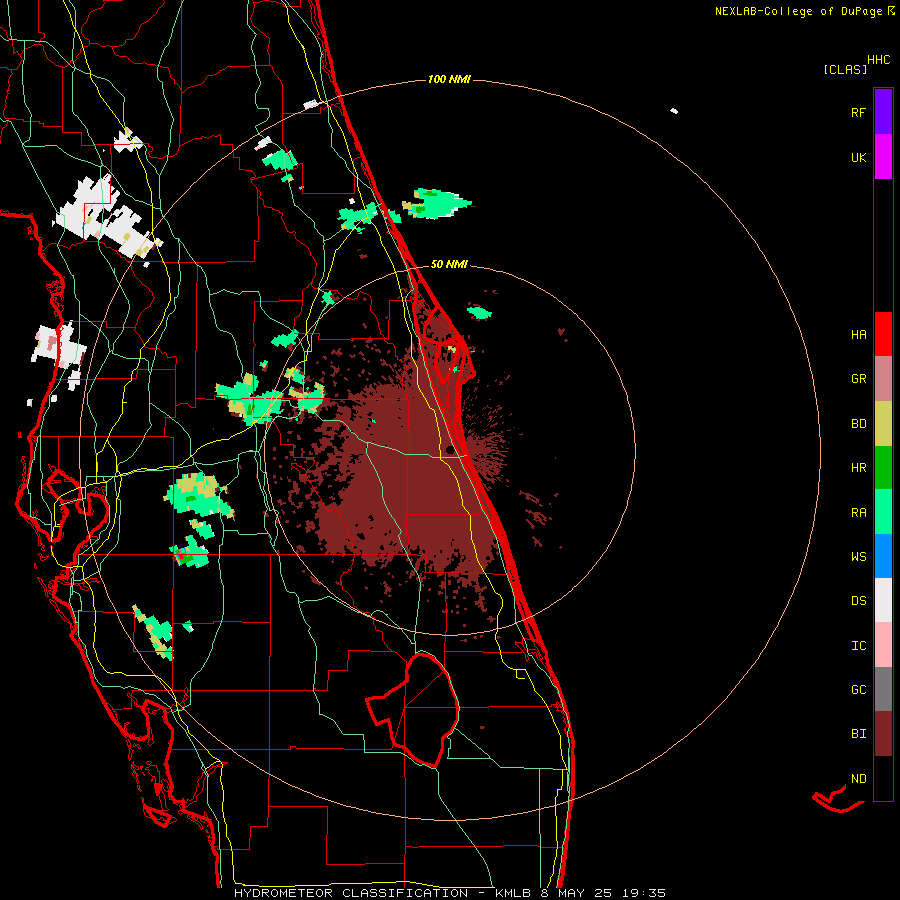This screenshot has height=900, width=900.
Task: Click the BD yellow legend swatch
Action: click(883, 423)
